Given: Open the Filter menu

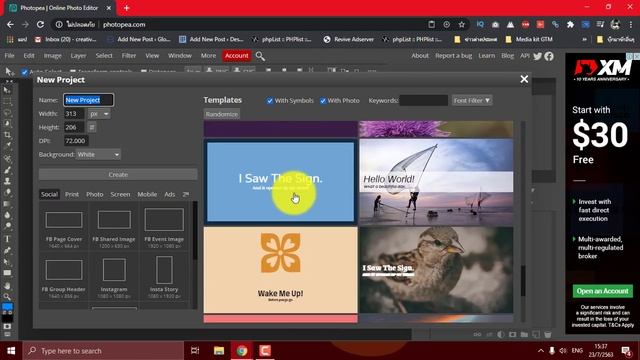Looking at the screenshot, I should click(x=129, y=56).
